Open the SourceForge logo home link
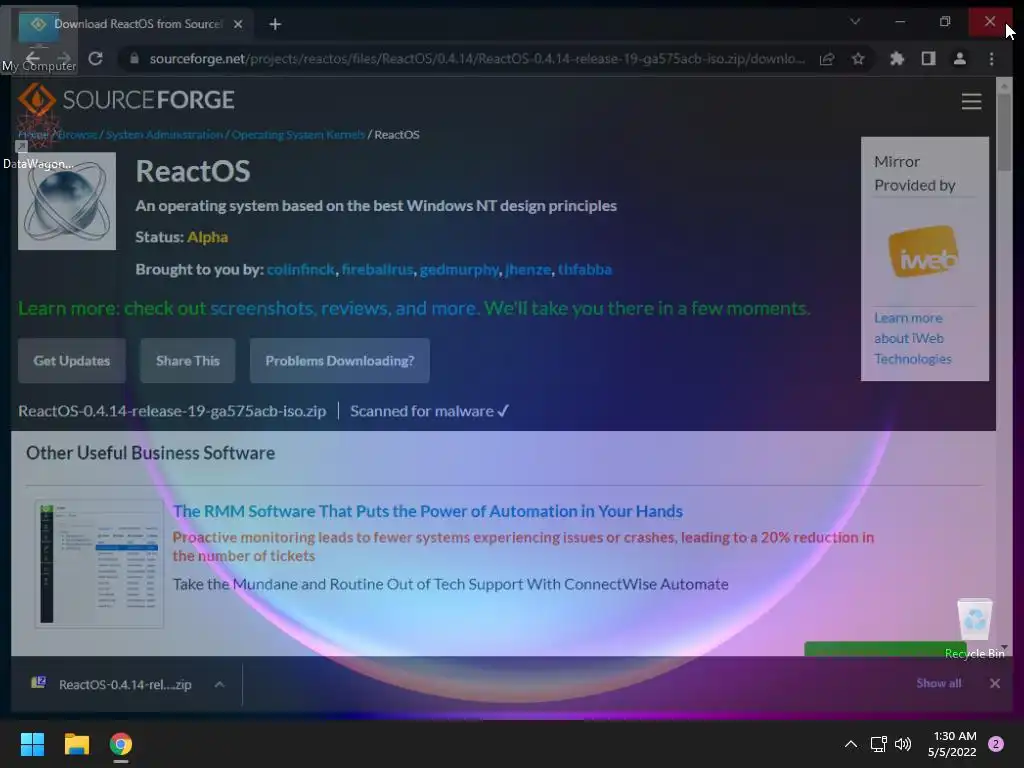The image size is (1024, 768). coord(126,100)
